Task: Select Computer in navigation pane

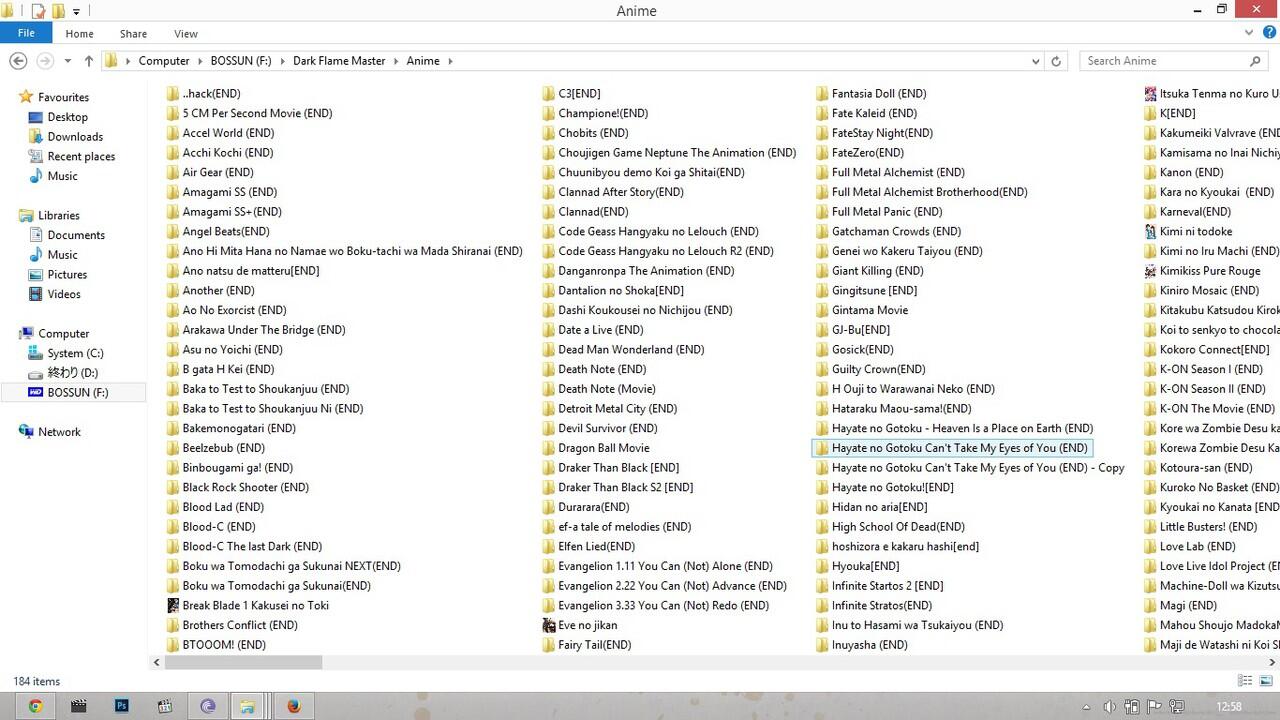Action: coord(63,334)
